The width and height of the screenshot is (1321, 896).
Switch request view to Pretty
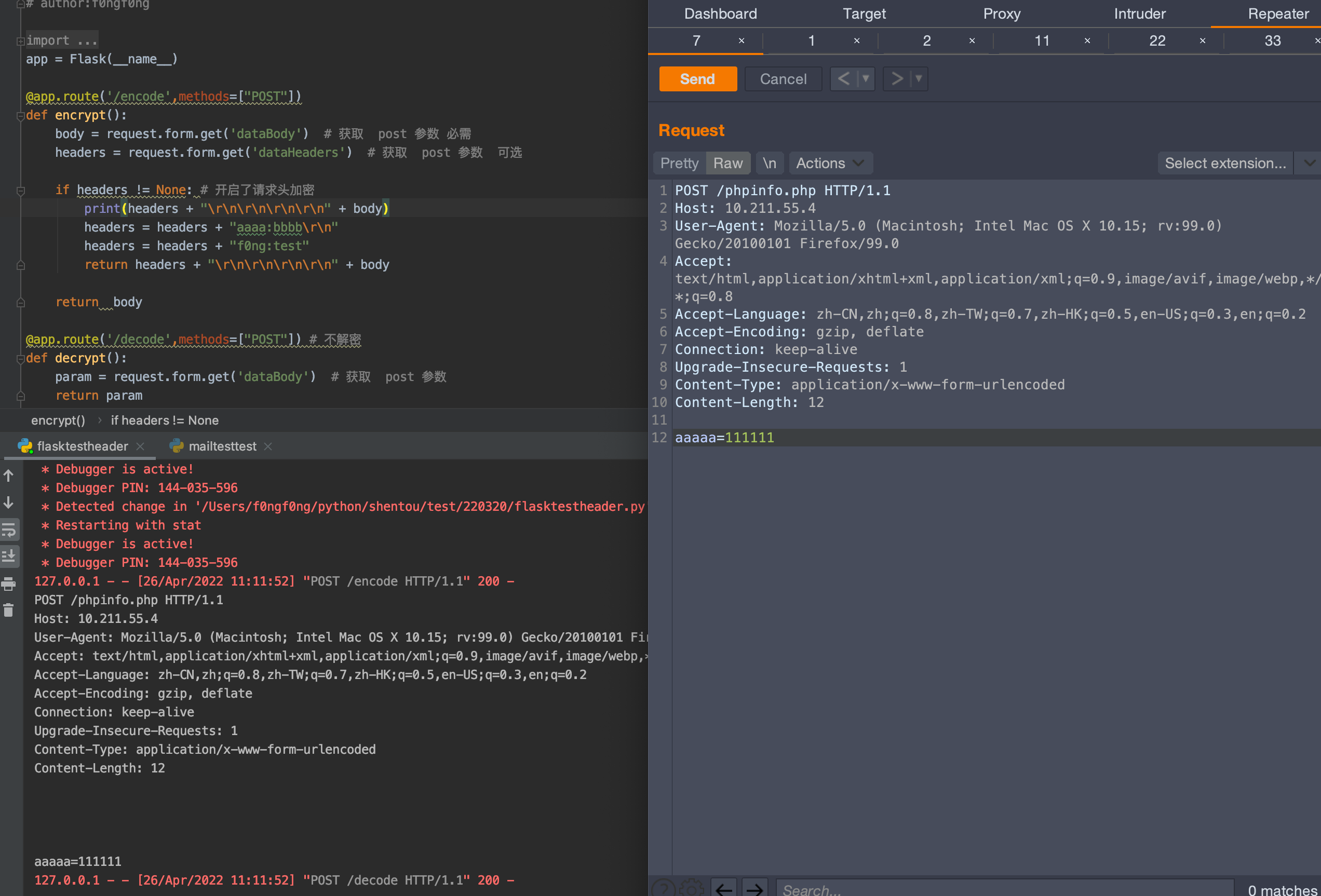click(679, 163)
